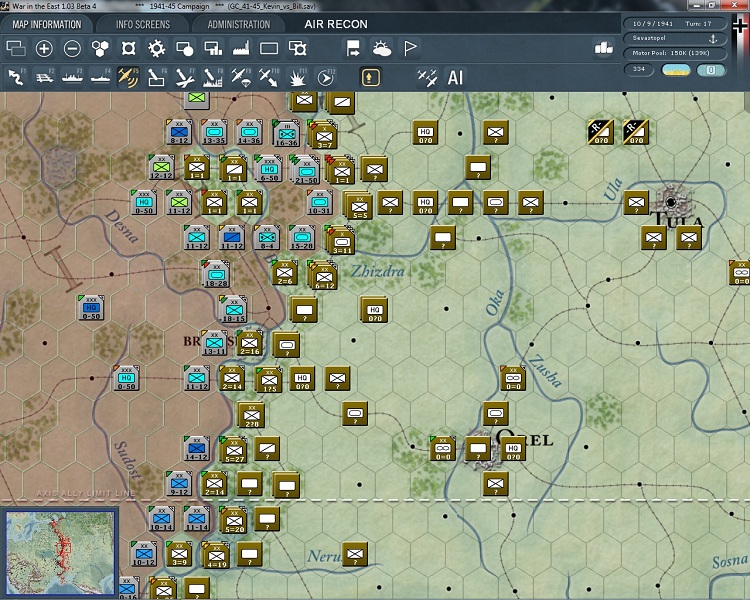Viewport: 750px width, 600px height.
Task: Click the rectangle-with-gear overlay icon
Action: pos(298,48)
